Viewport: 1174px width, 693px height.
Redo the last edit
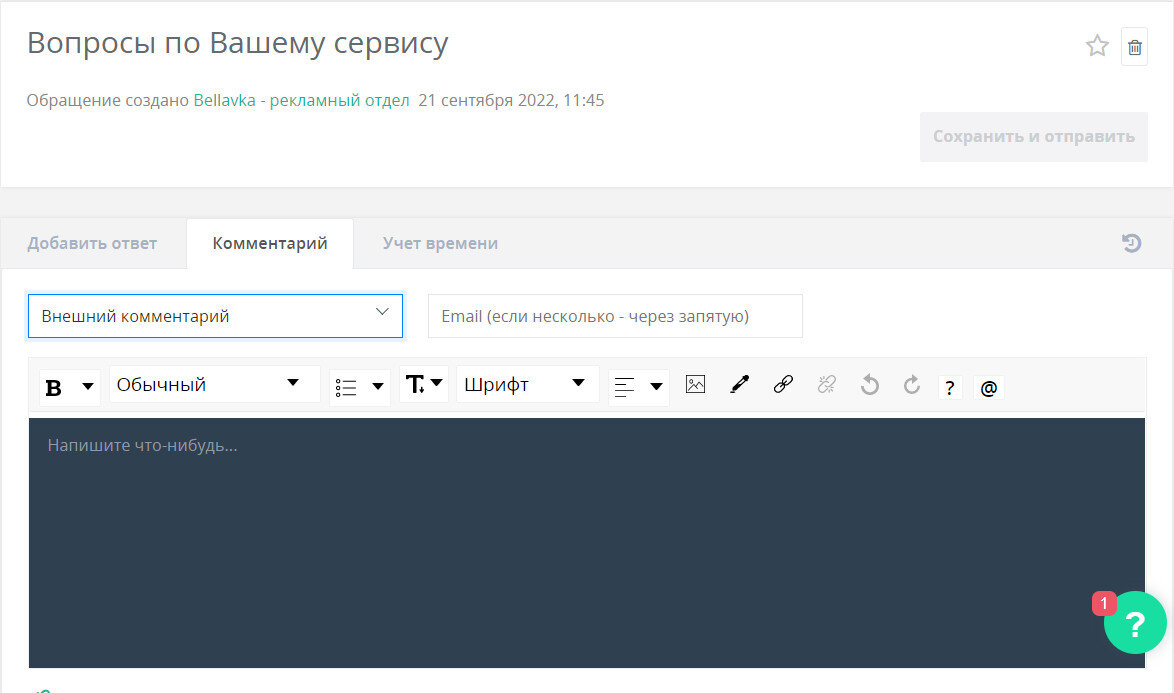[910, 386]
